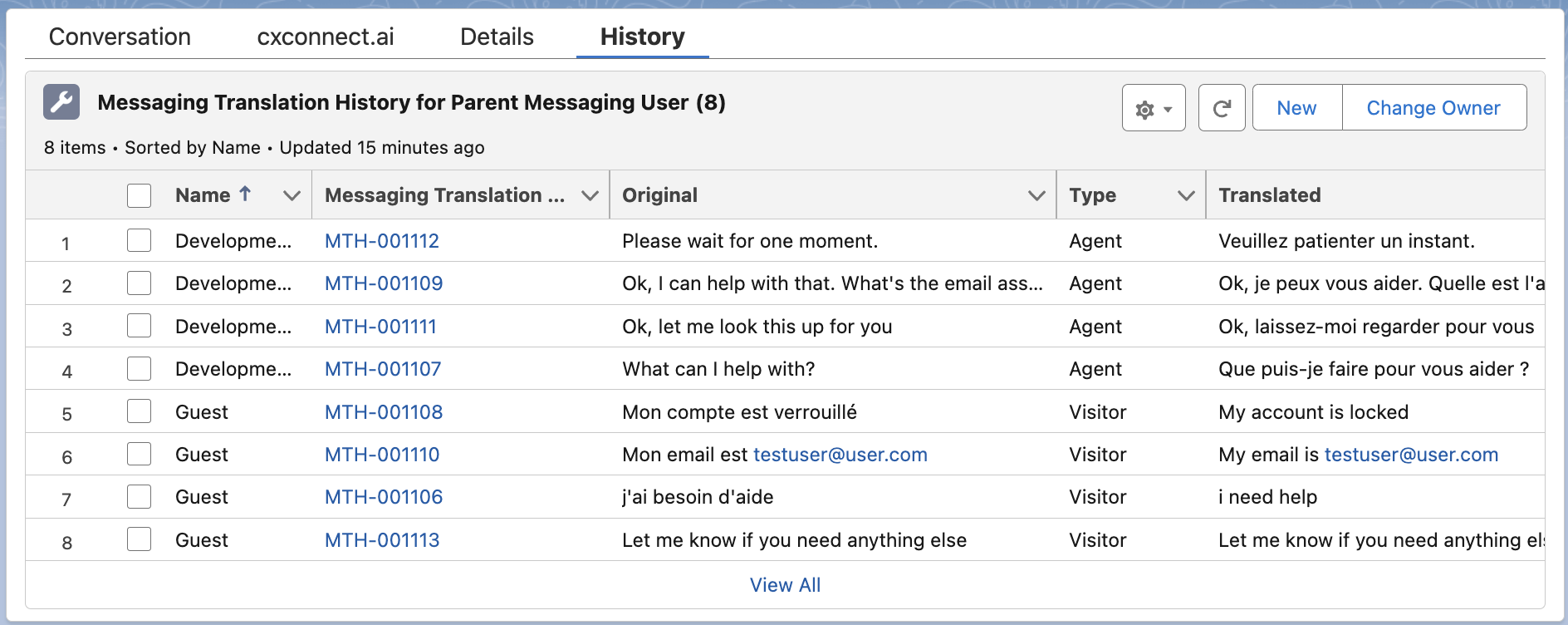
Task: Click testuser@user.com link in Original column
Action: [840, 455]
